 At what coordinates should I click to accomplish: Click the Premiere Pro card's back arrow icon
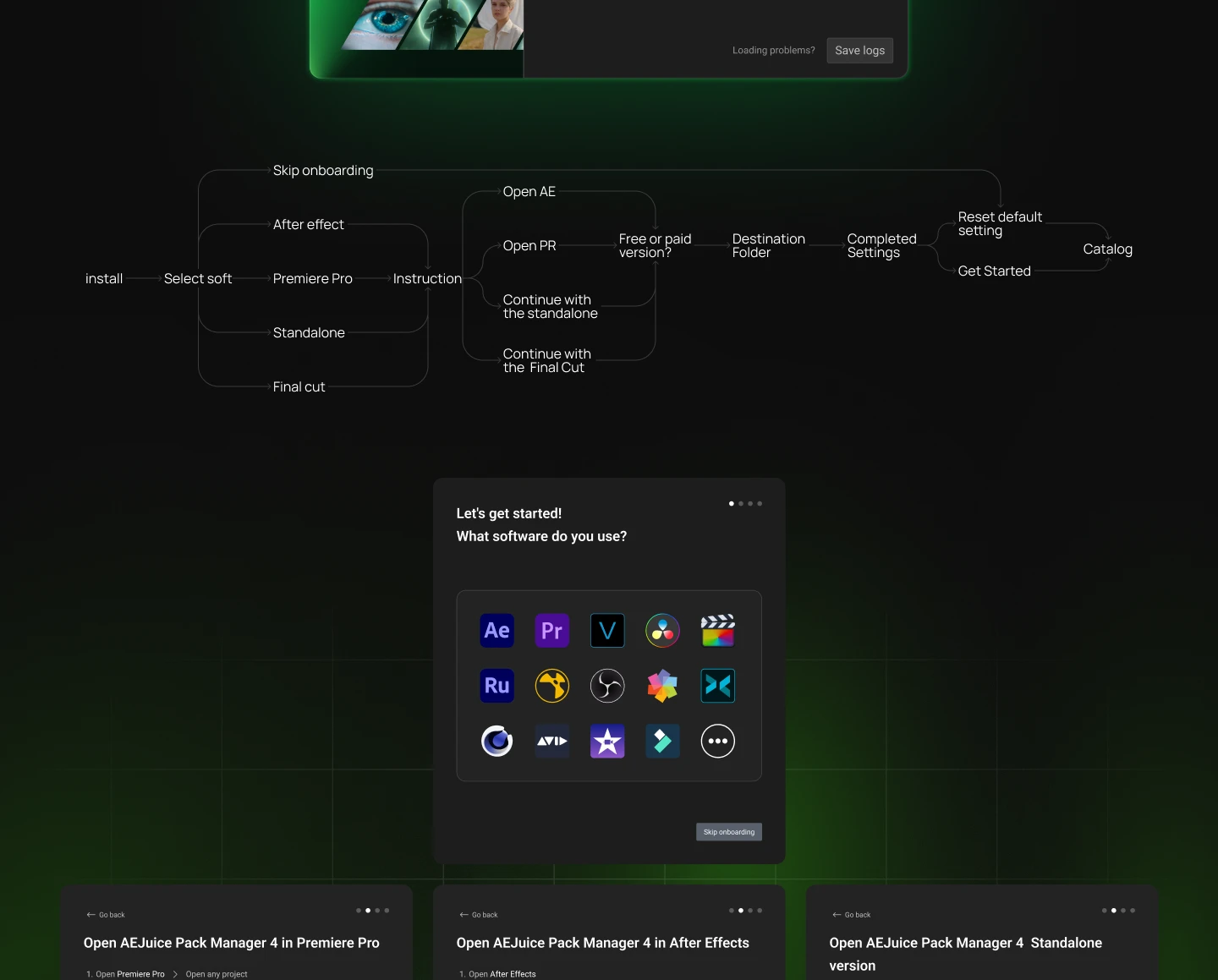point(91,915)
